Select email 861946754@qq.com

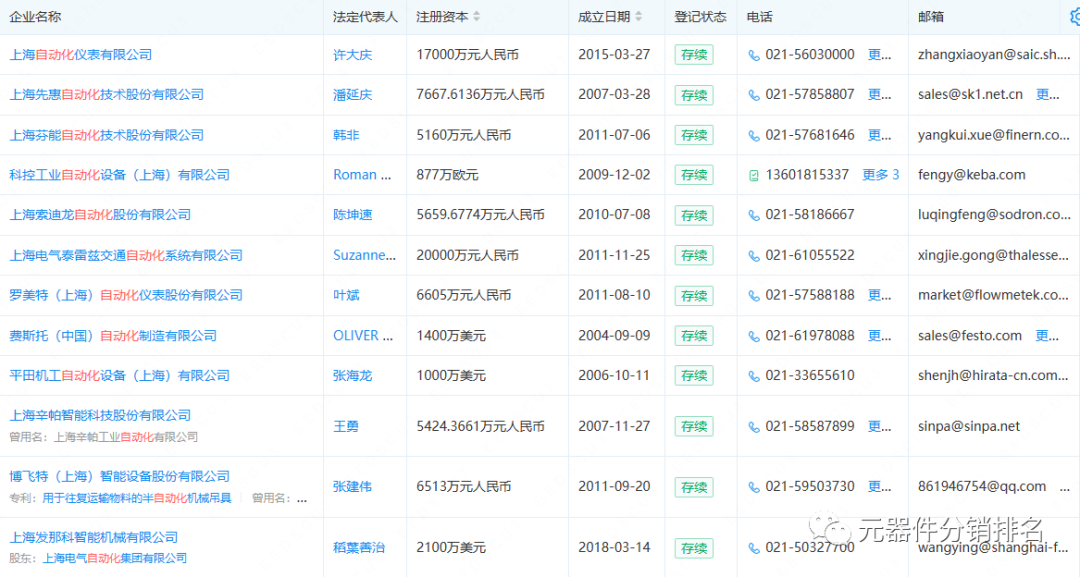tap(982, 487)
